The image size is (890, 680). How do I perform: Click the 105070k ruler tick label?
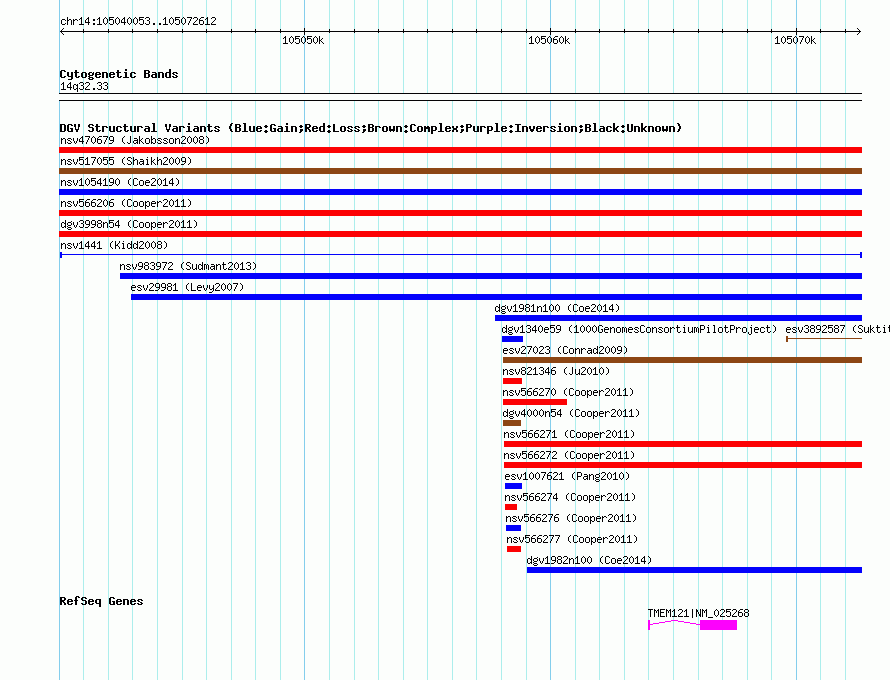coord(795,40)
